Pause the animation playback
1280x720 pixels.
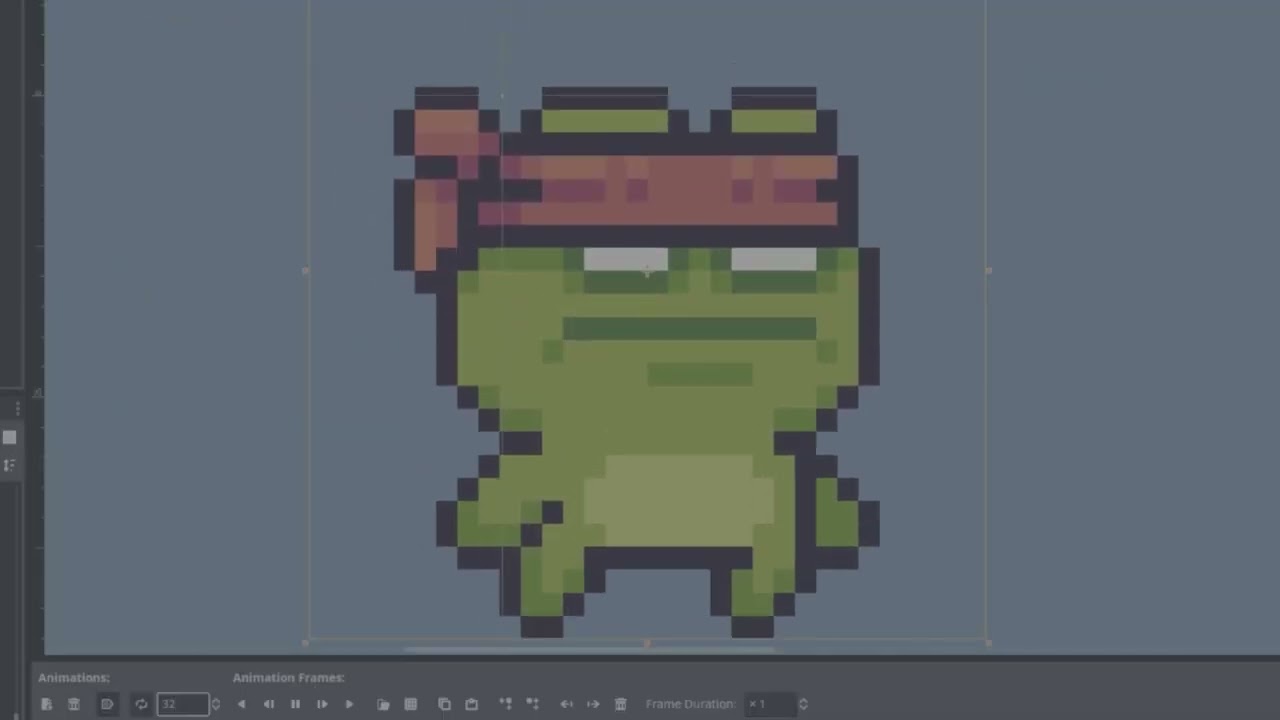click(x=295, y=704)
